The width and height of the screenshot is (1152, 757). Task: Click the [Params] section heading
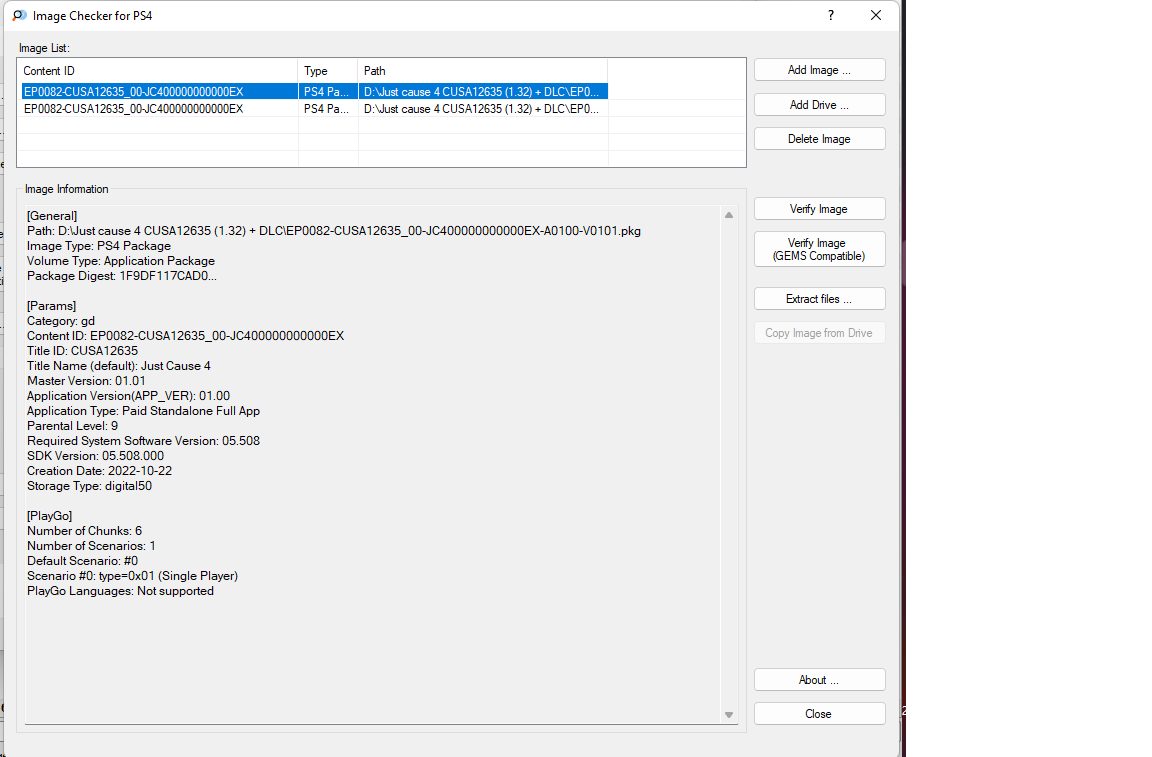click(x=51, y=306)
